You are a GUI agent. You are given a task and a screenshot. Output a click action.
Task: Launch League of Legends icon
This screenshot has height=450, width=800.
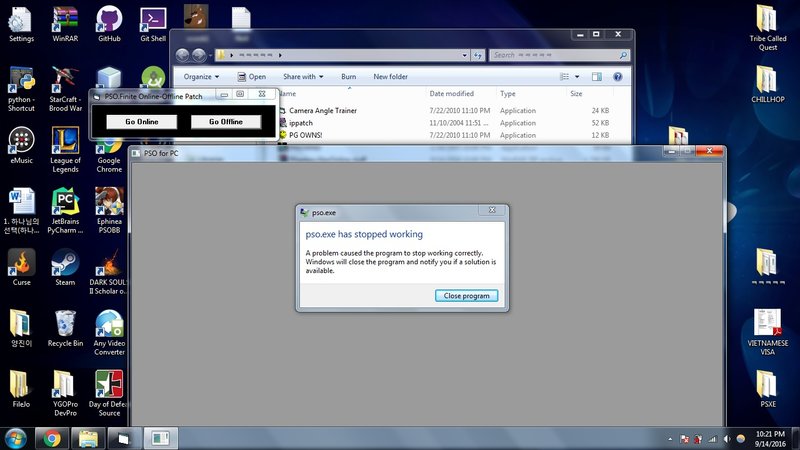pyautogui.click(x=65, y=150)
